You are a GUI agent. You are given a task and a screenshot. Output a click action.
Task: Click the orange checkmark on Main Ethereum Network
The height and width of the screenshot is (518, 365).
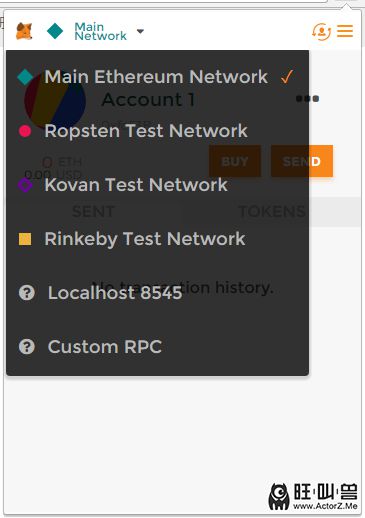click(287, 77)
